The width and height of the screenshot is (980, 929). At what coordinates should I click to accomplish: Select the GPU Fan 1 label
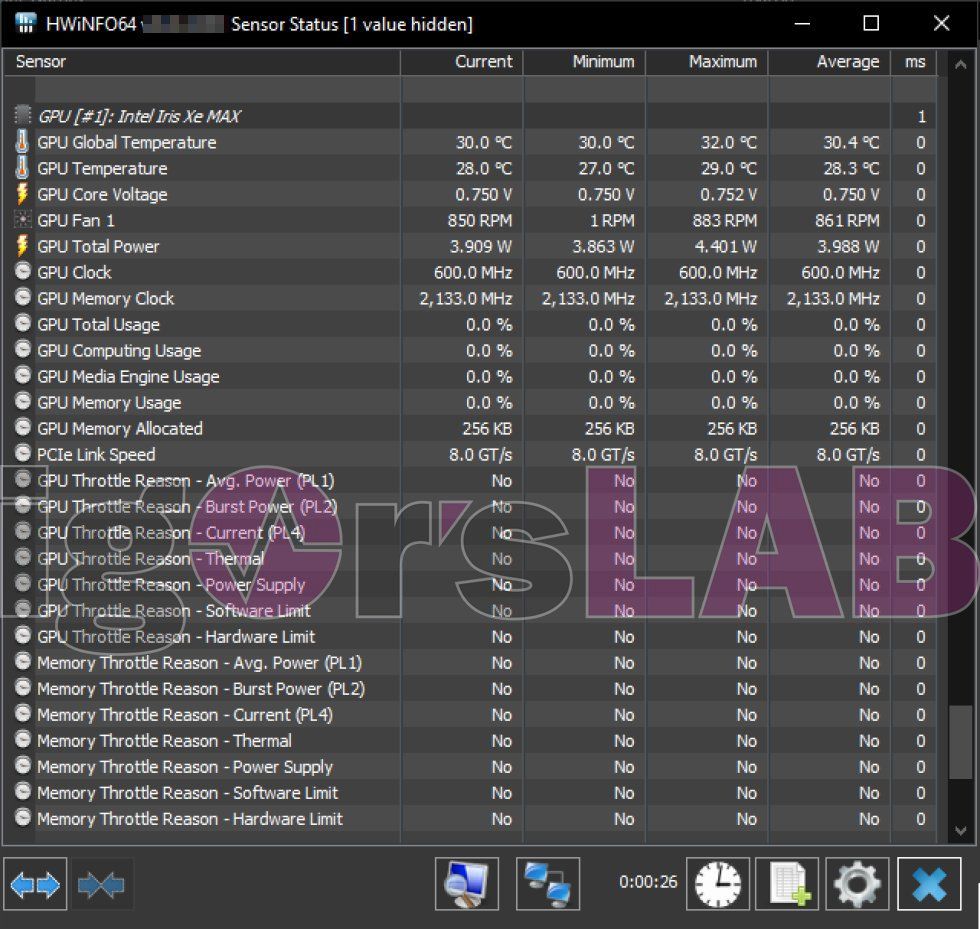(x=76, y=221)
